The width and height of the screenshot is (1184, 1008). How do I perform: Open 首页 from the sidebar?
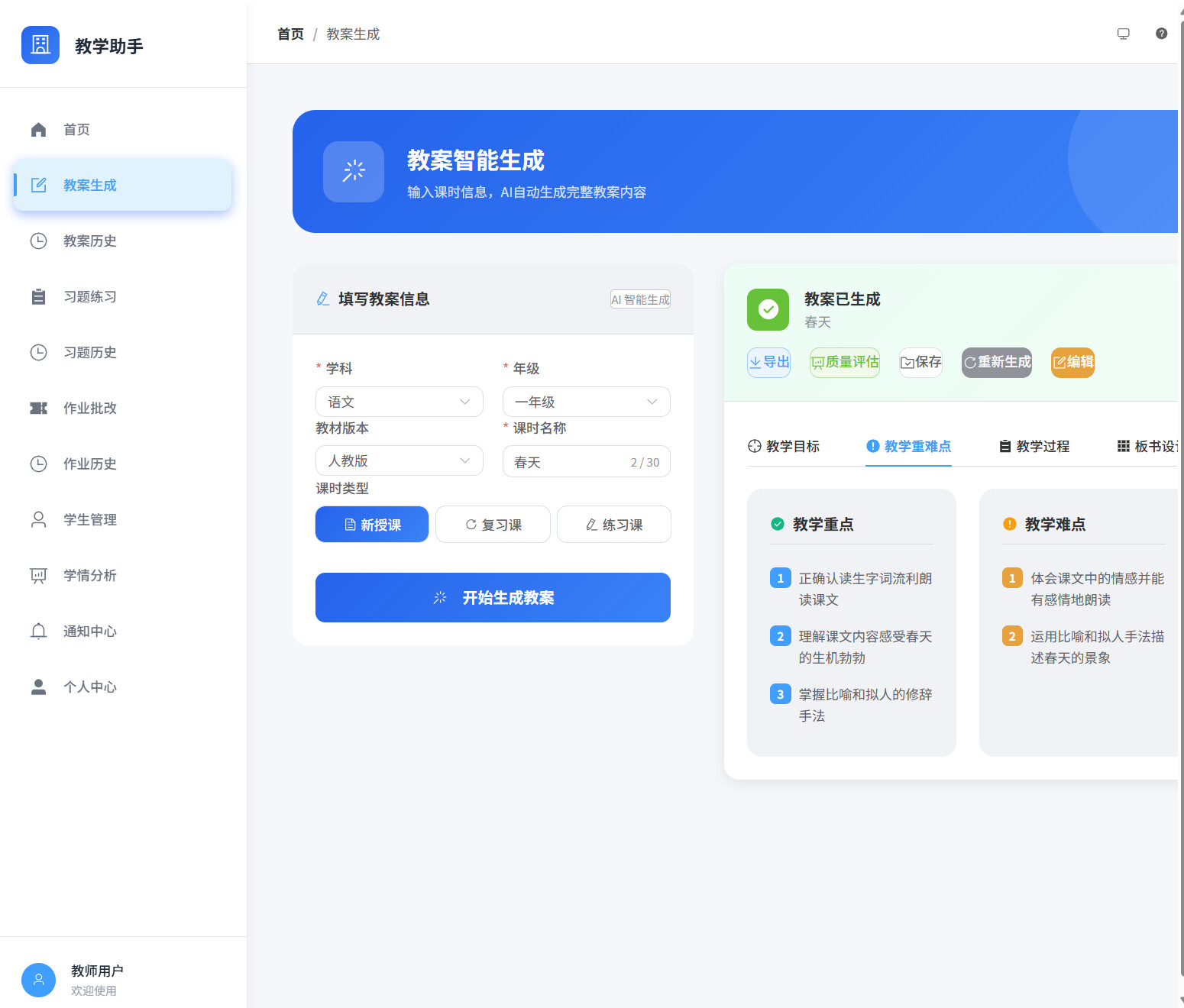(x=76, y=130)
